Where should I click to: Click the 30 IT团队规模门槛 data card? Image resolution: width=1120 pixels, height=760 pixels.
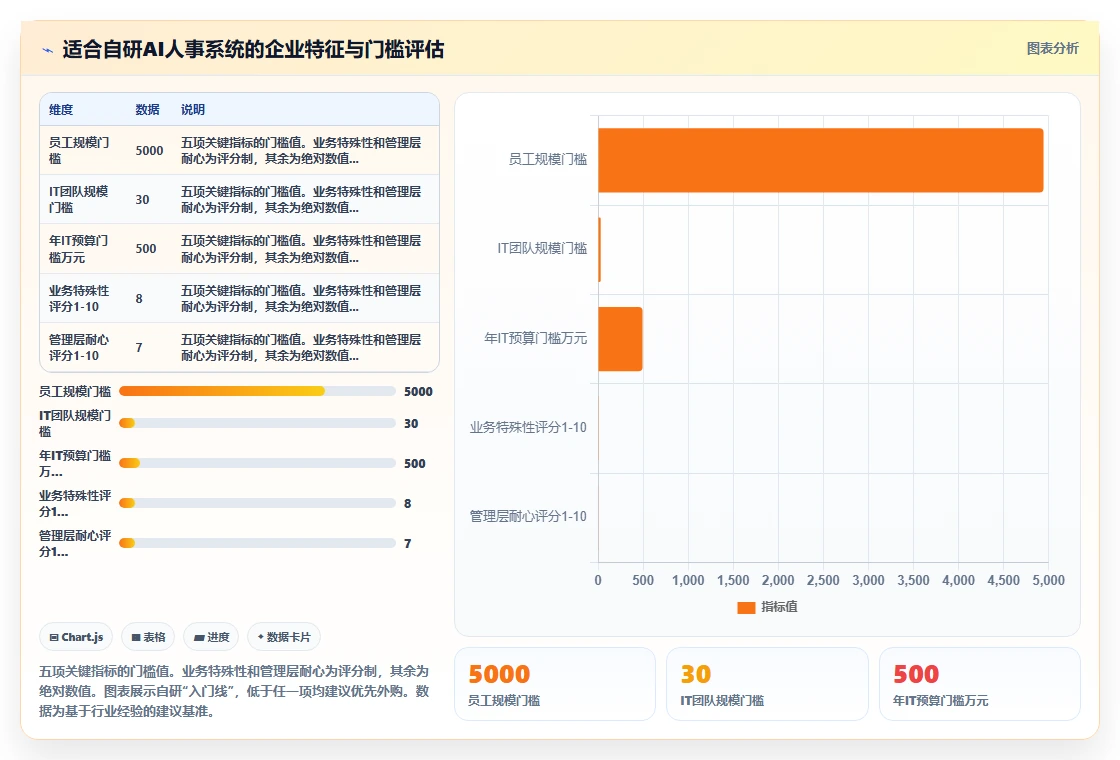tap(767, 684)
